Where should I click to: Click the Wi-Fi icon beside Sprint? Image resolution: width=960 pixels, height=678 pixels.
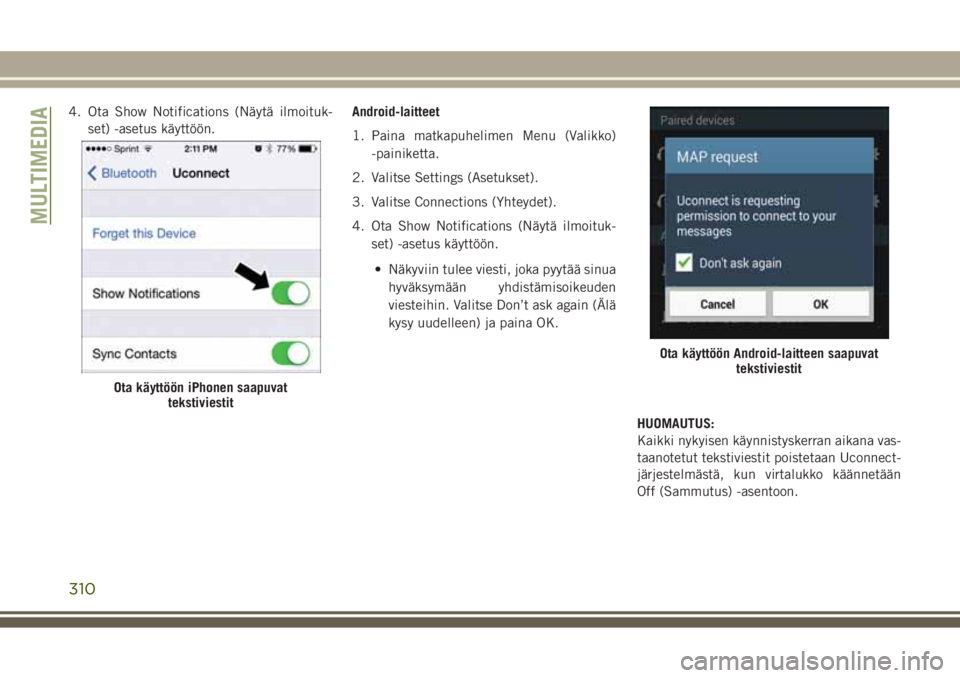pos(148,149)
